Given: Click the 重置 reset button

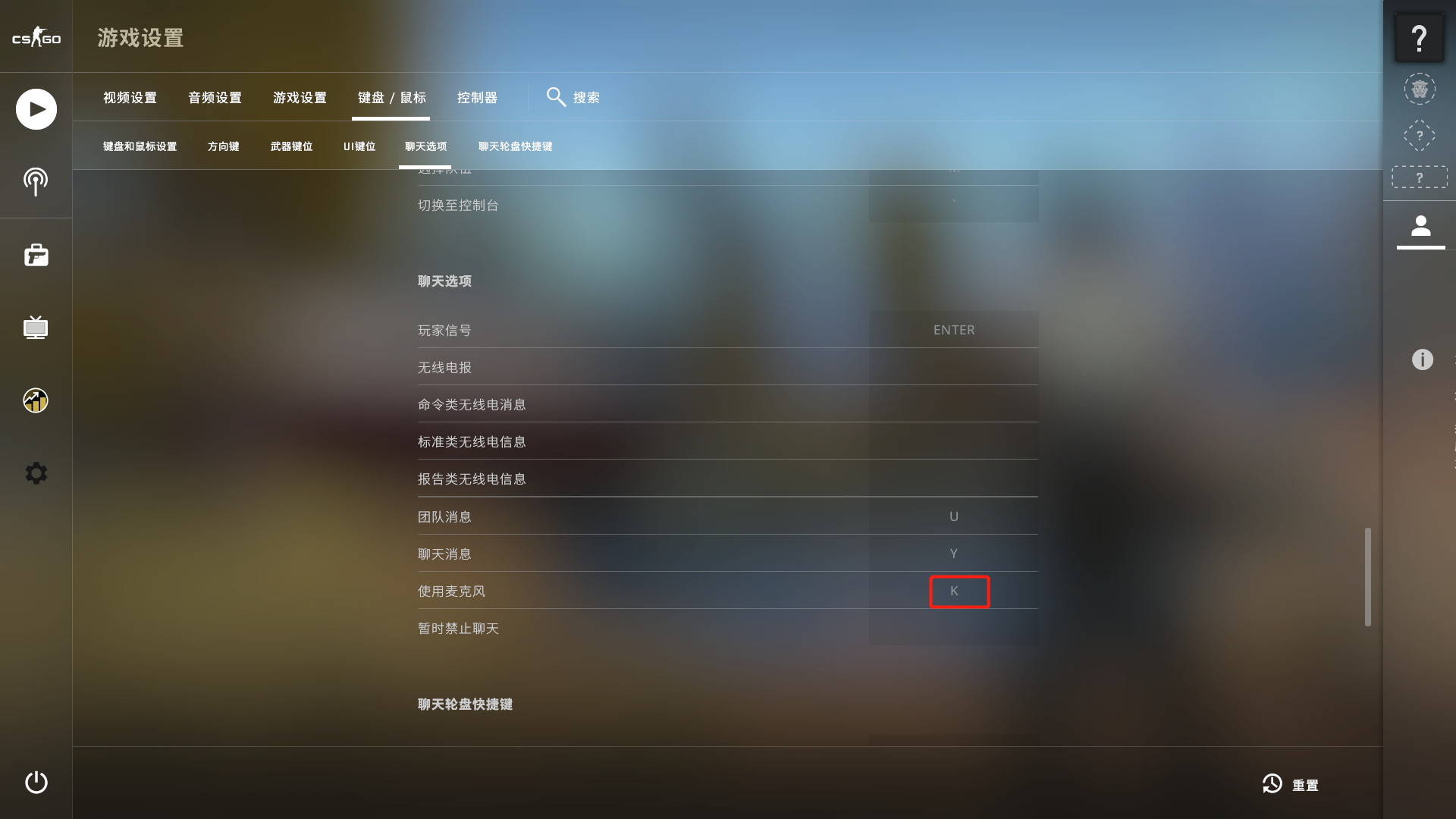Looking at the screenshot, I should tap(1291, 785).
